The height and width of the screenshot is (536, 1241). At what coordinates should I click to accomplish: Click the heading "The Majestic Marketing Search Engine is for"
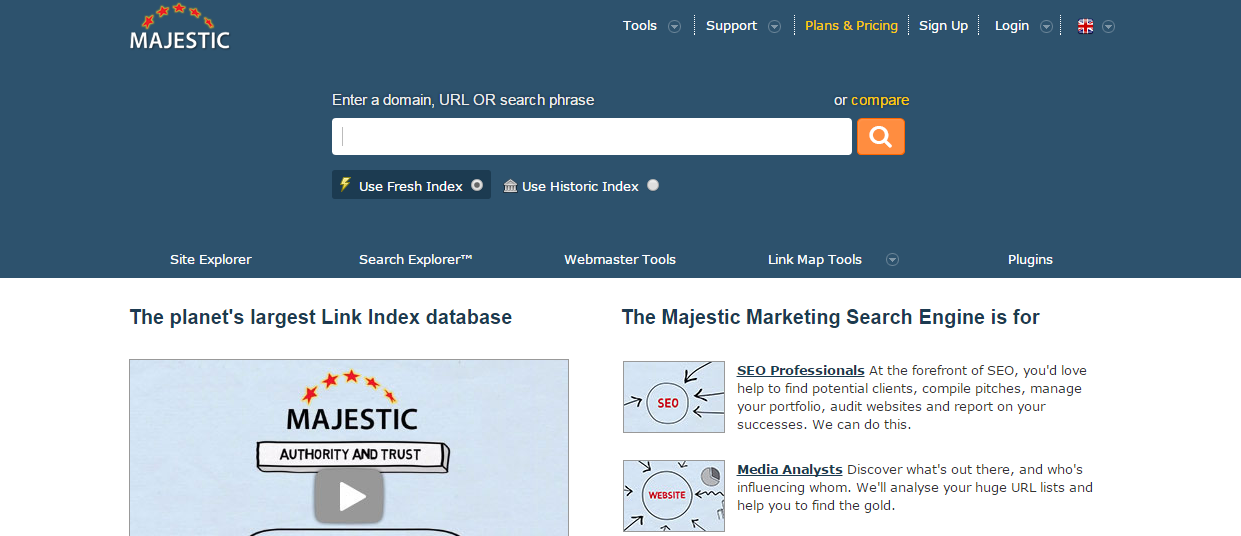831,317
